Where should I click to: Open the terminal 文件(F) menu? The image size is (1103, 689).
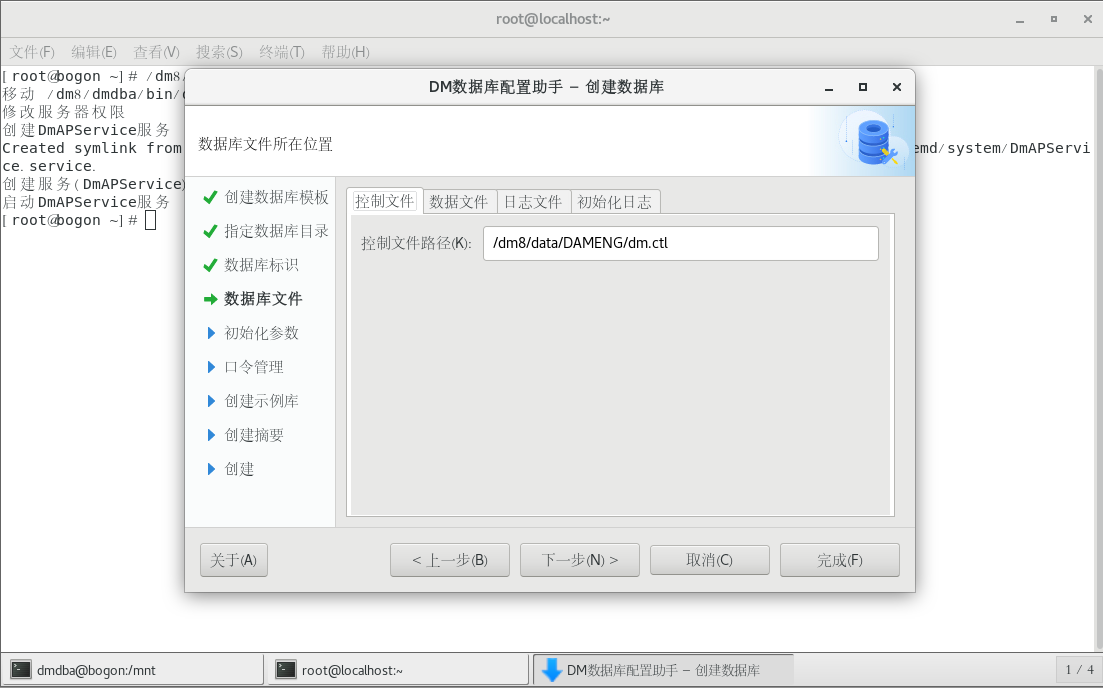coord(32,52)
